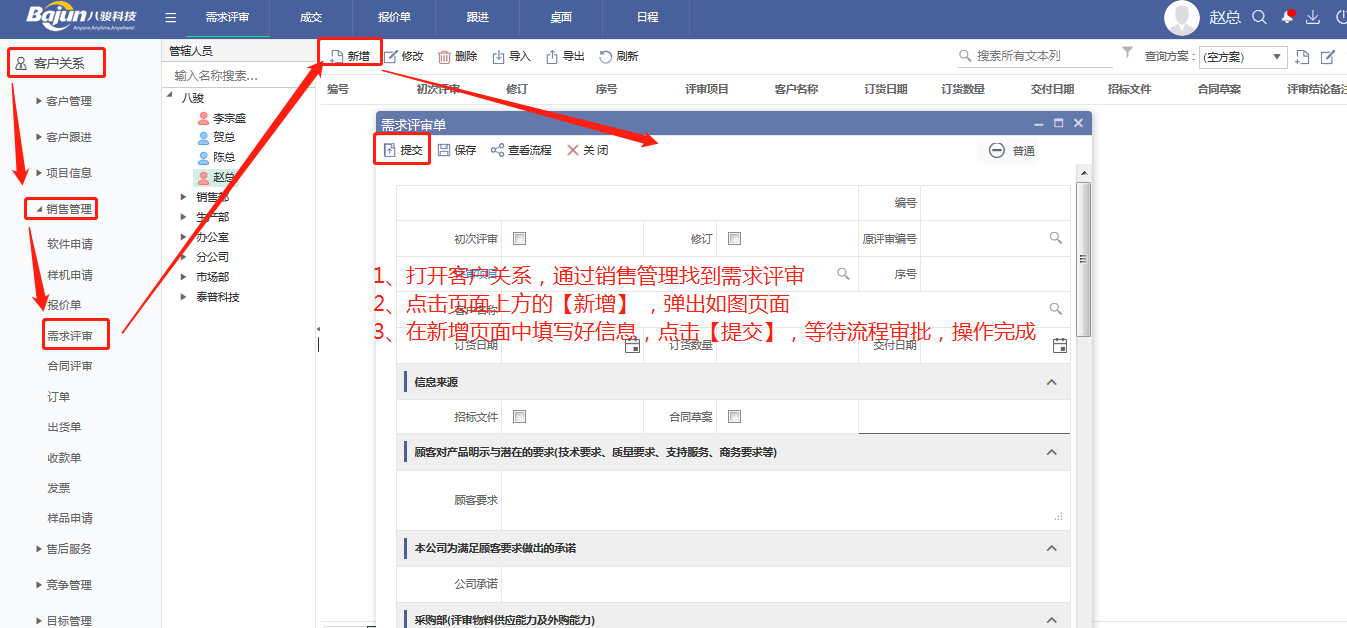Refresh the list with the 刷新 icon
The image size is (1347, 628).
pos(606,57)
